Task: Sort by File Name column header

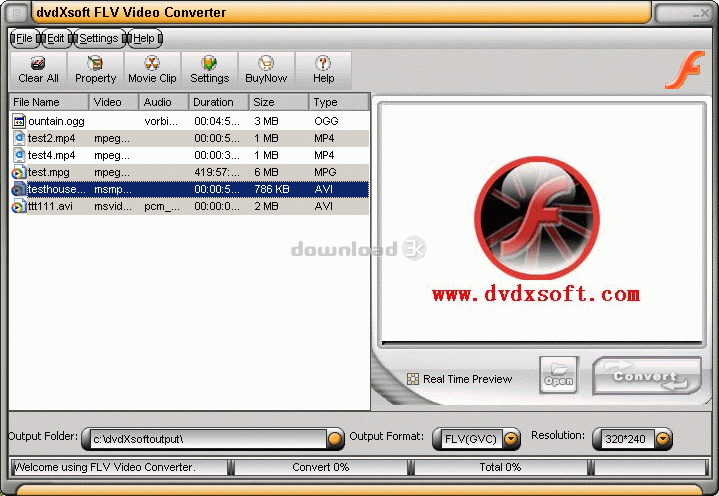Action: 49,102
